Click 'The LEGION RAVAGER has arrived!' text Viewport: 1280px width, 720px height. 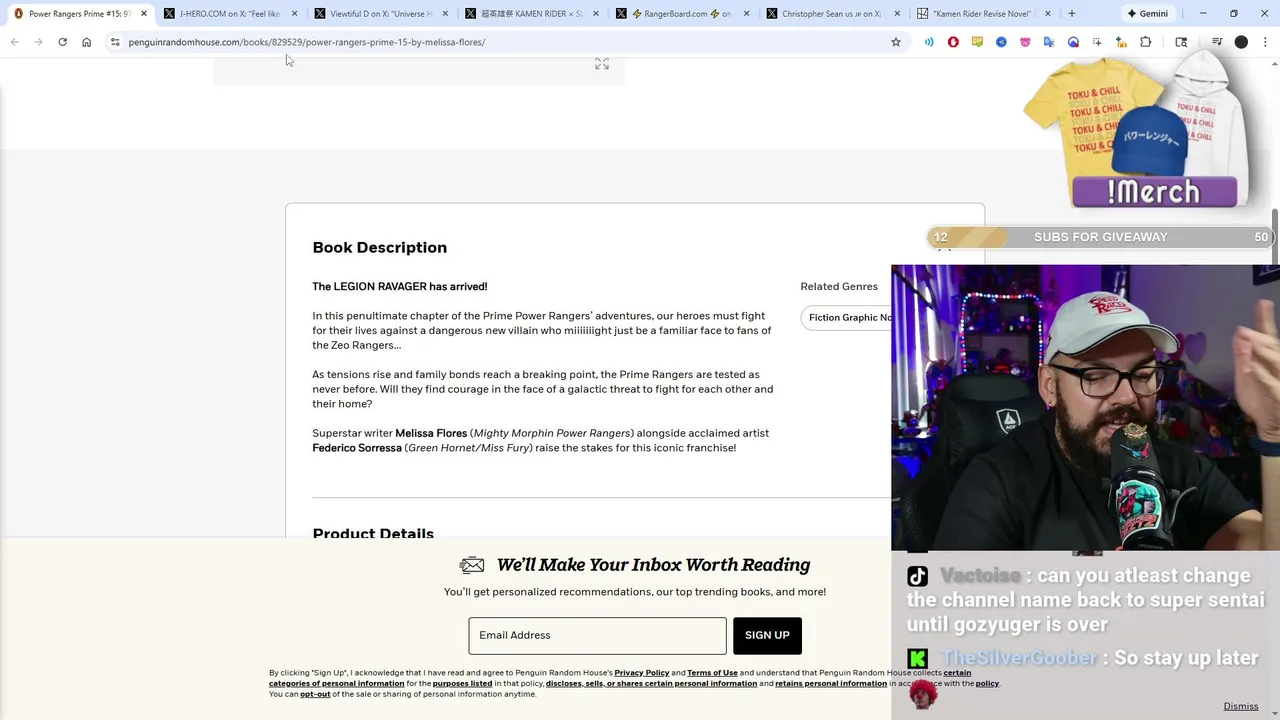point(400,287)
